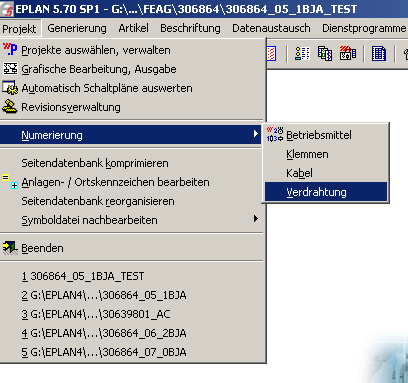Expand the Numerierung submenu arrow
The height and width of the screenshot is (383, 408).
point(256,134)
